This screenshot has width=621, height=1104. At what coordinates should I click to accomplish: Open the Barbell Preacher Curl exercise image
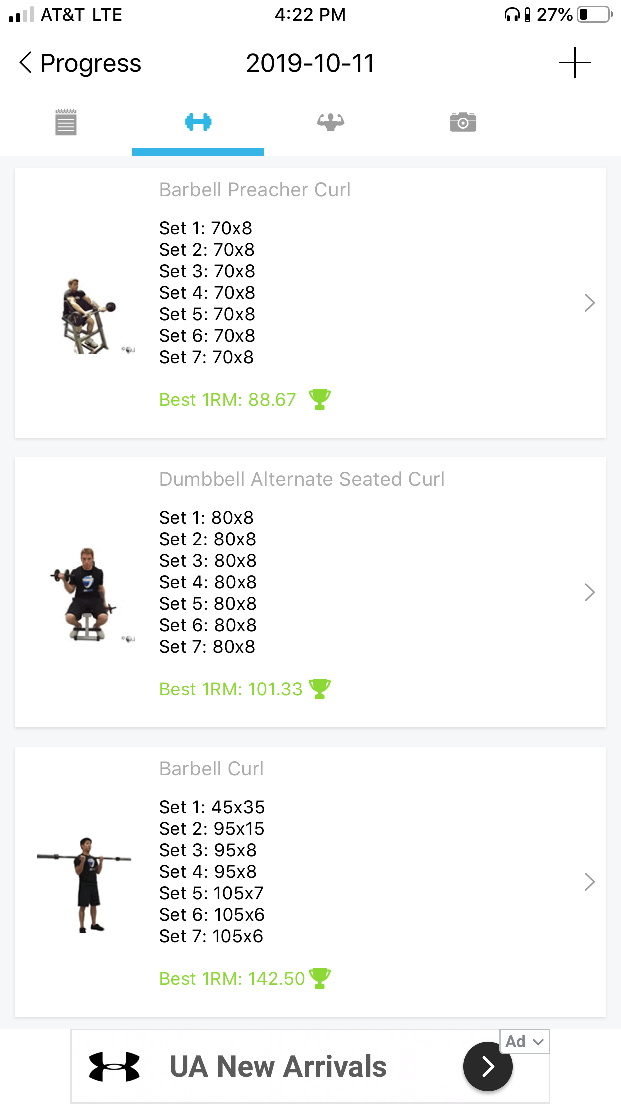coord(88,314)
